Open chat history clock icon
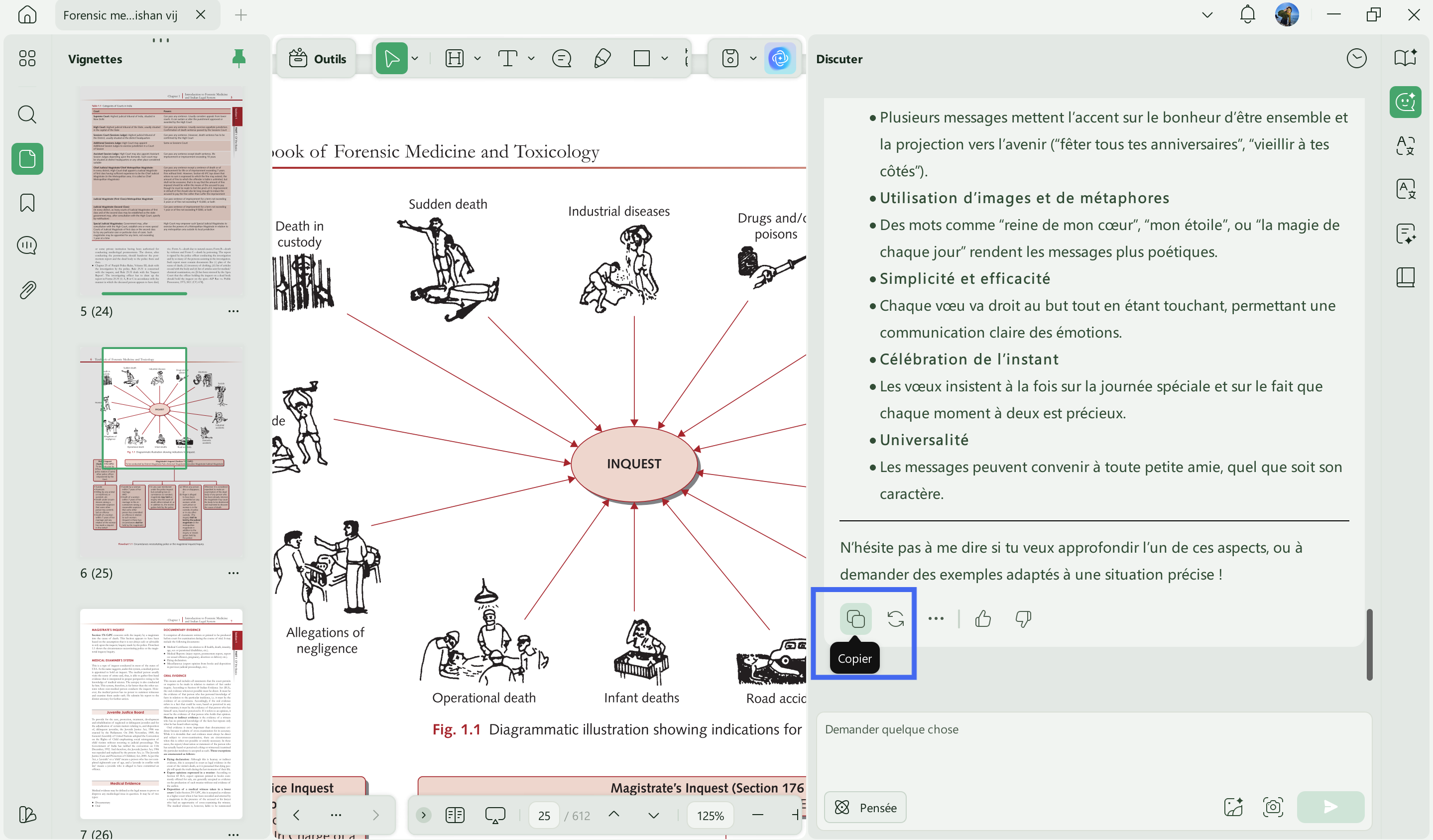 point(1356,59)
